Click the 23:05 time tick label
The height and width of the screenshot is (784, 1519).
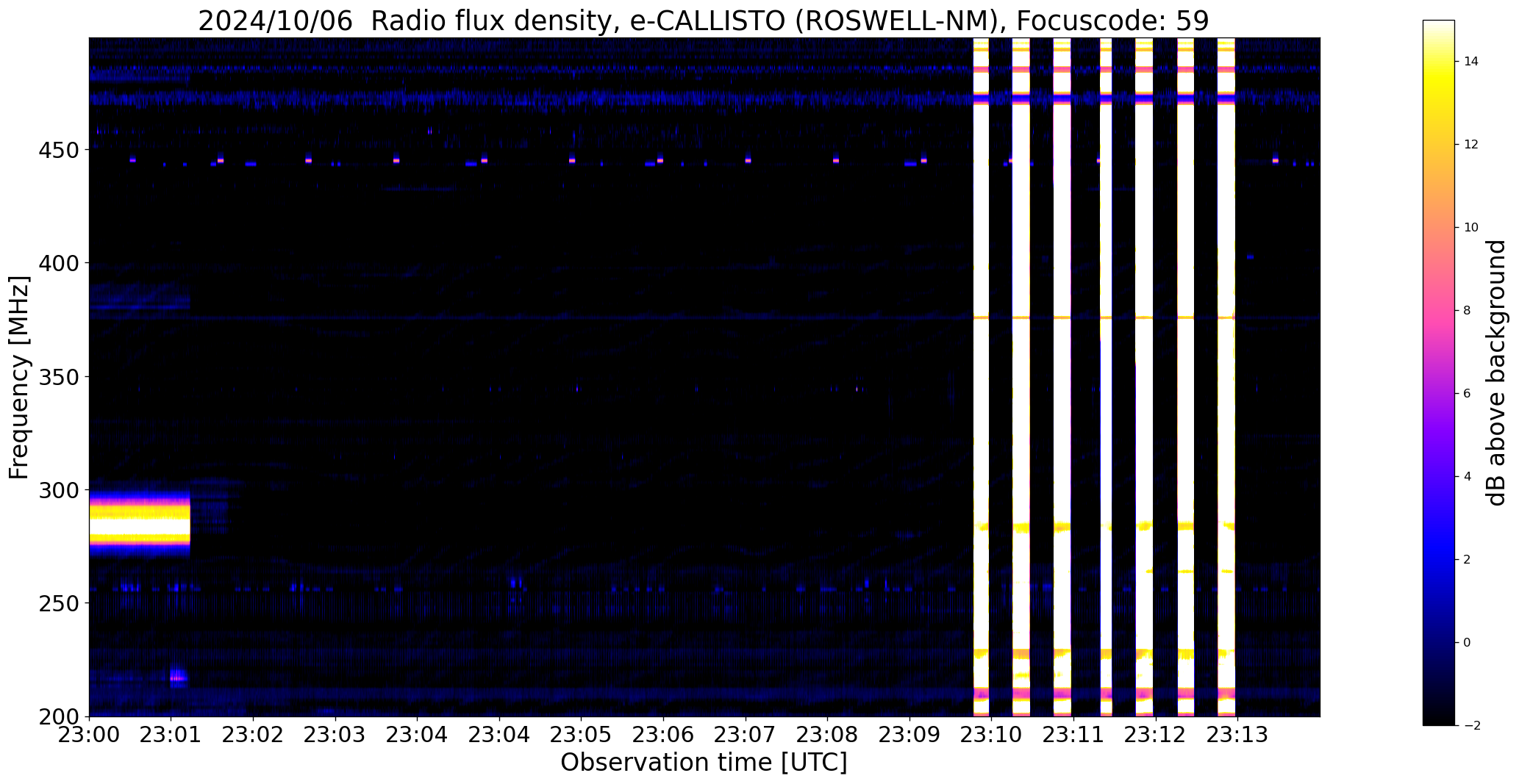pyautogui.click(x=582, y=735)
